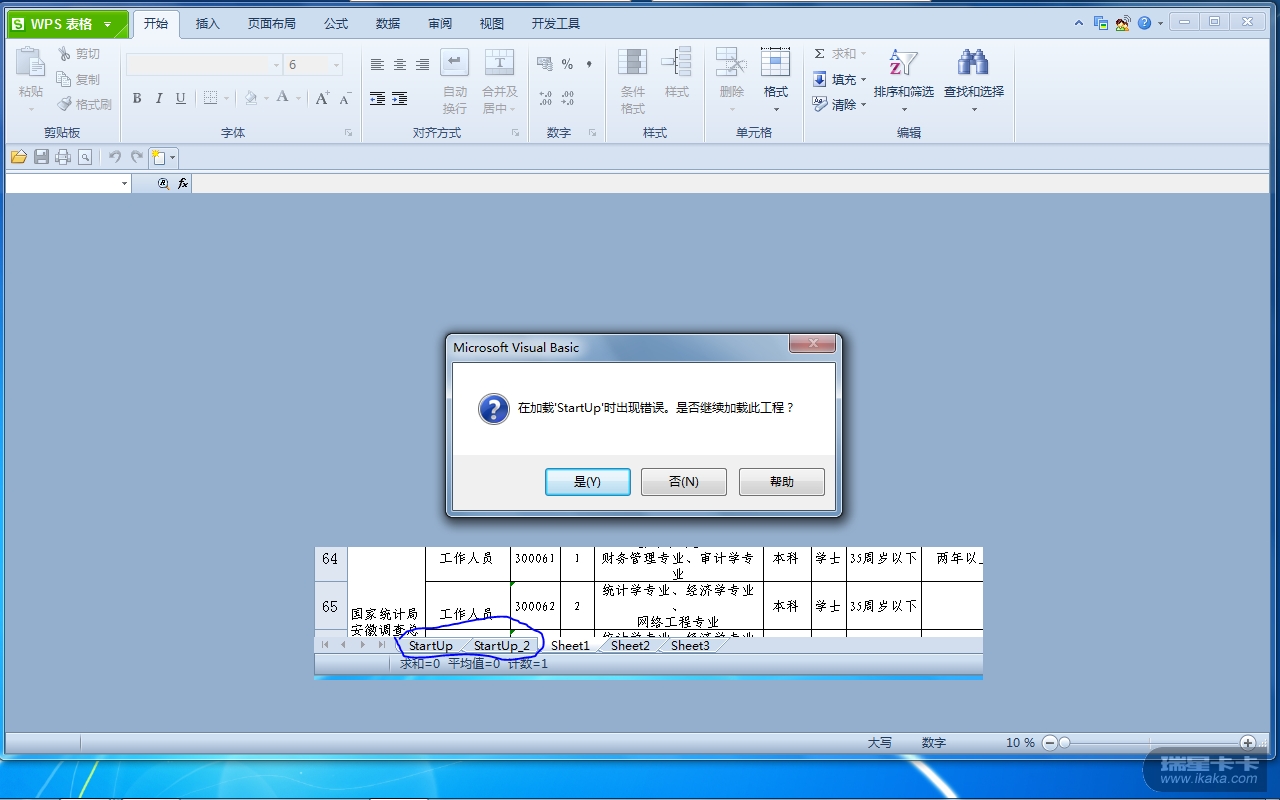Screen dimensions: 1280x800
Task: Expand the font size dropdown
Action: tap(336, 65)
